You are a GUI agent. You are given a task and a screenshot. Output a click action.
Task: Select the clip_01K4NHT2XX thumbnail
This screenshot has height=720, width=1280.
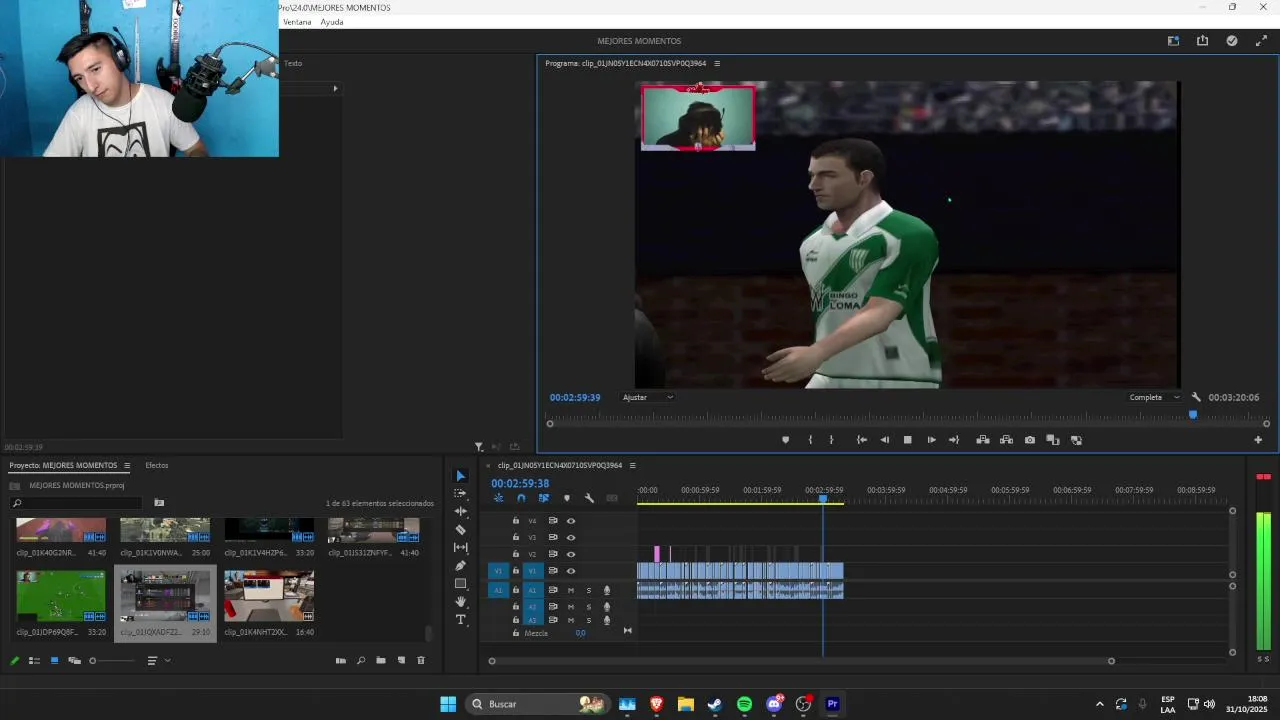269,596
